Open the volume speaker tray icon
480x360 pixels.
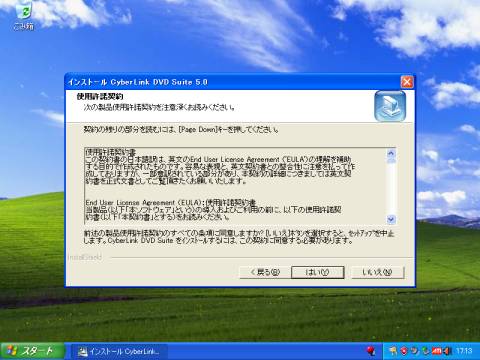tap(447, 351)
